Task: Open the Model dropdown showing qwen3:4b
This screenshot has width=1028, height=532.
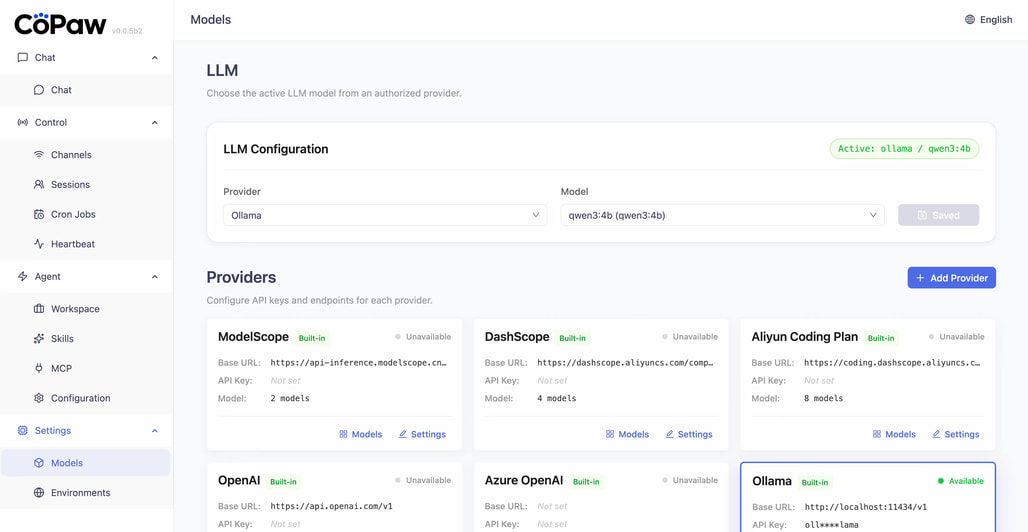Action: point(721,215)
